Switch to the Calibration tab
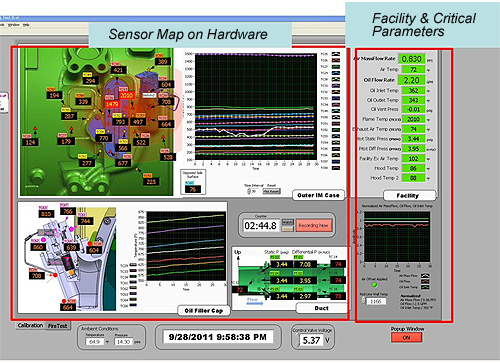The height and width of the screenshot is (363, 500). coord(30,325)
